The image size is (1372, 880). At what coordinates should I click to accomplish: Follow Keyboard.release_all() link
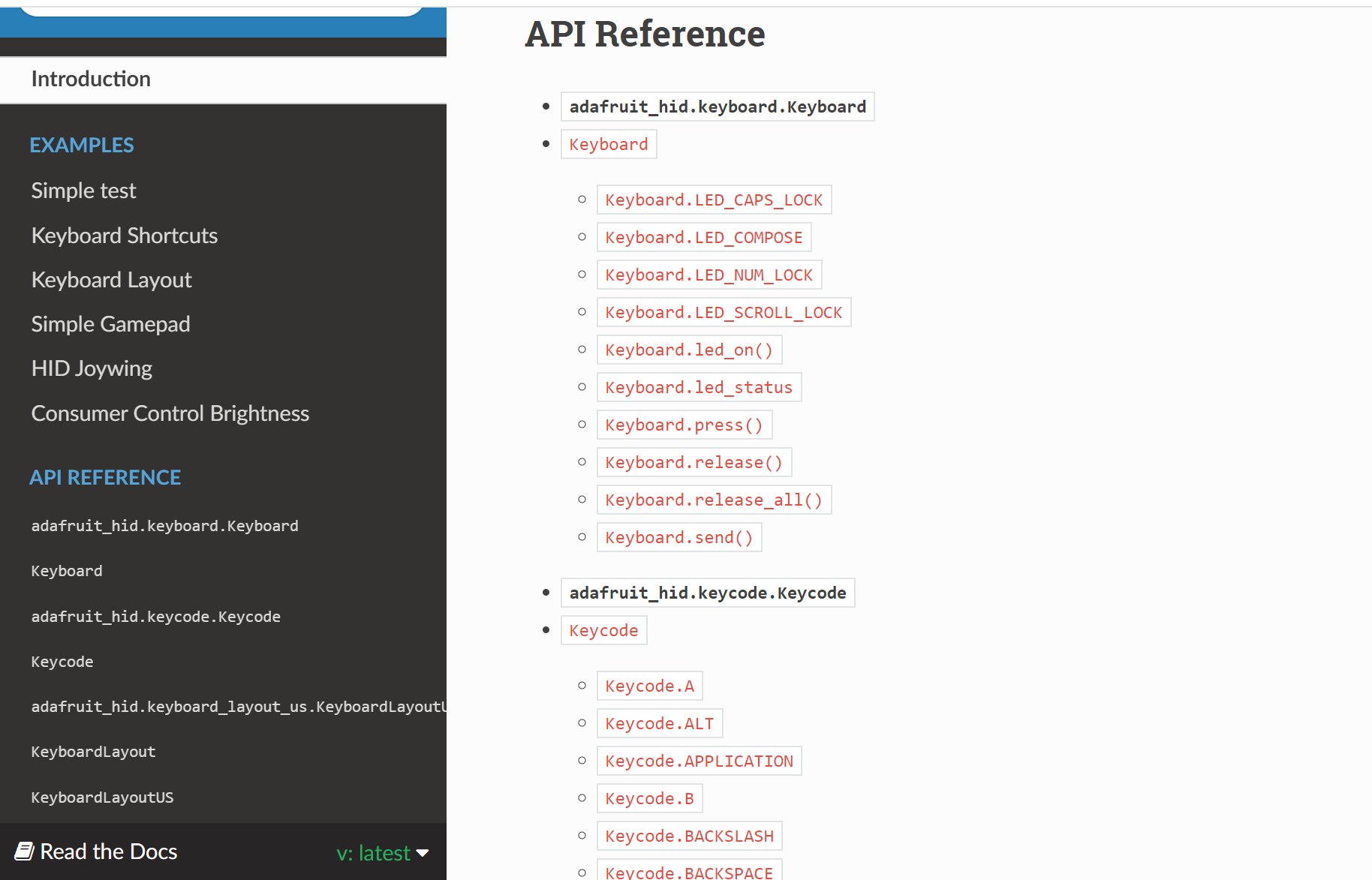(x=714, y=500)
